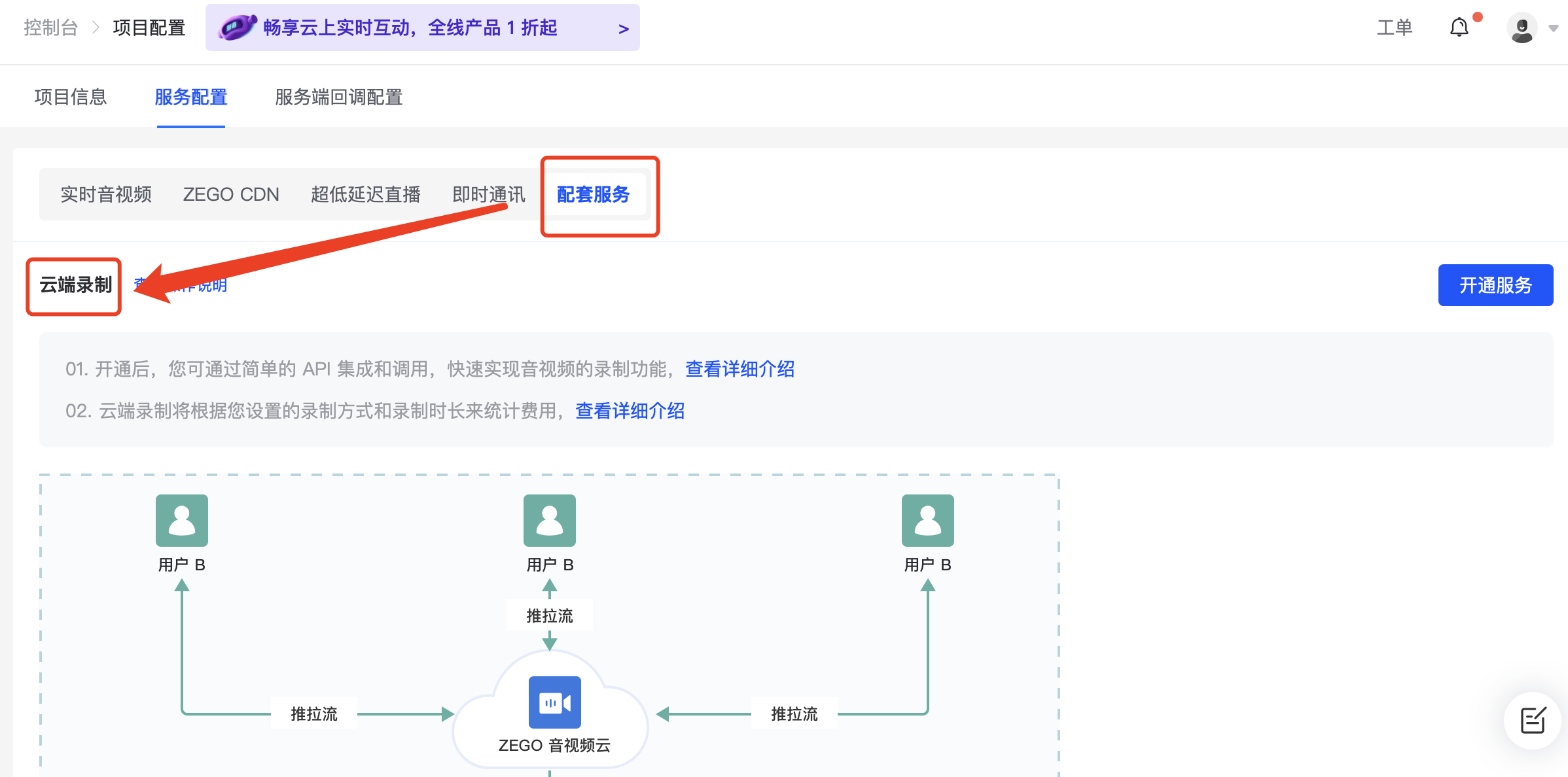Click the feedback edit floating icon
The image size is (1568, 777).
point(1532,720)
